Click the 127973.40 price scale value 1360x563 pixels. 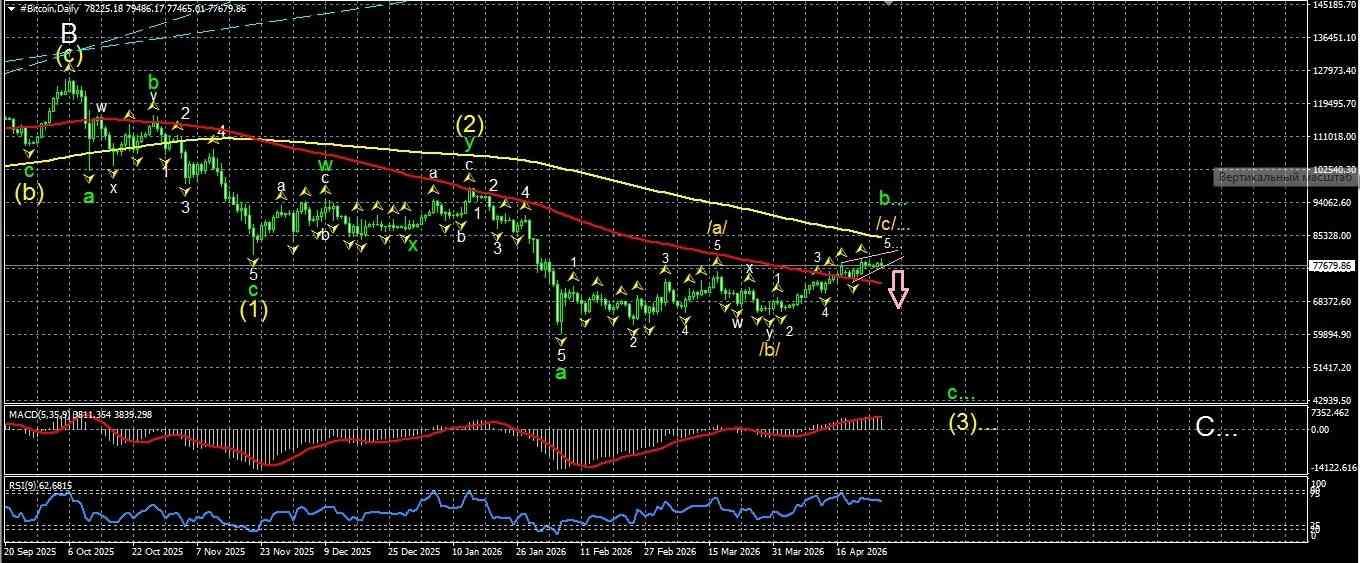tap(1333, 71)
